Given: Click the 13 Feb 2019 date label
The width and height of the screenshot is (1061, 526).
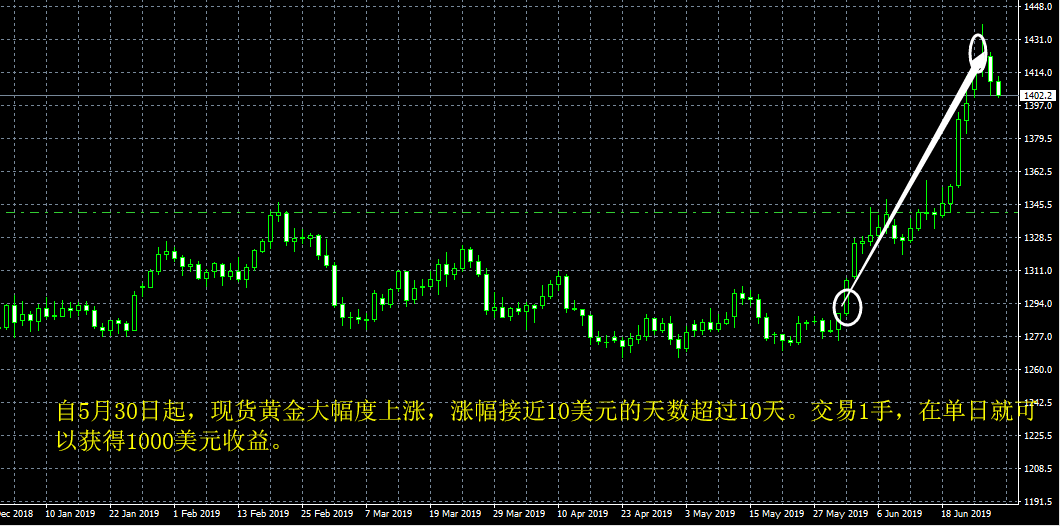Looking at the screenshot, I should 263,514.
